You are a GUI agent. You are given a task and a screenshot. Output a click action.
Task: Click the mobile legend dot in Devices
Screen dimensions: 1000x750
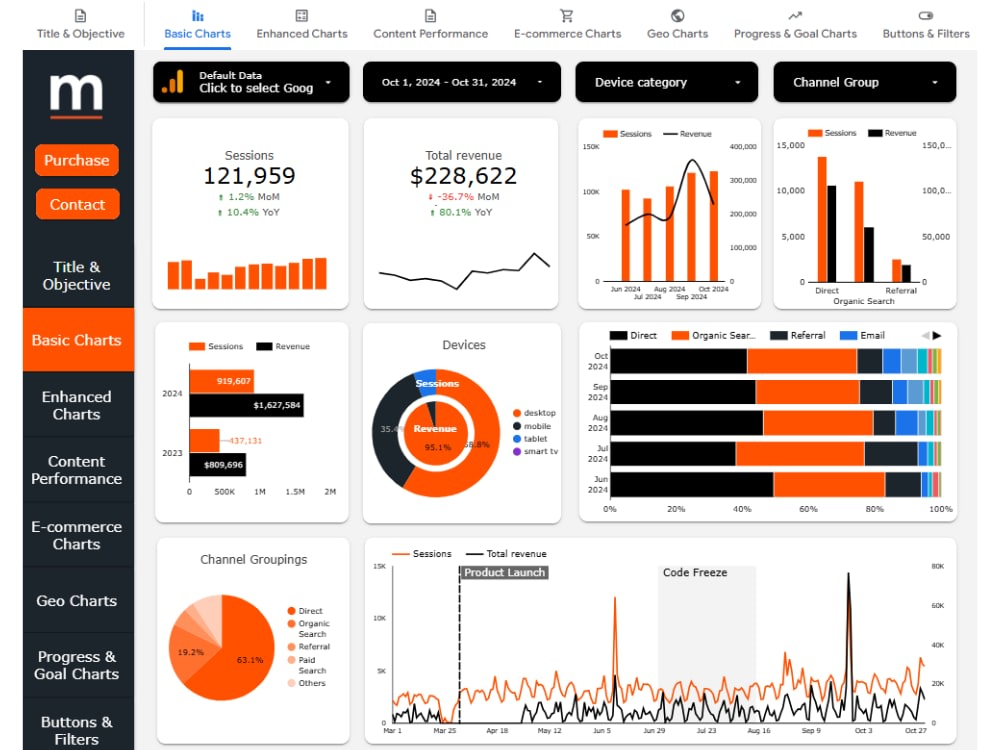(x=517, y=426)
